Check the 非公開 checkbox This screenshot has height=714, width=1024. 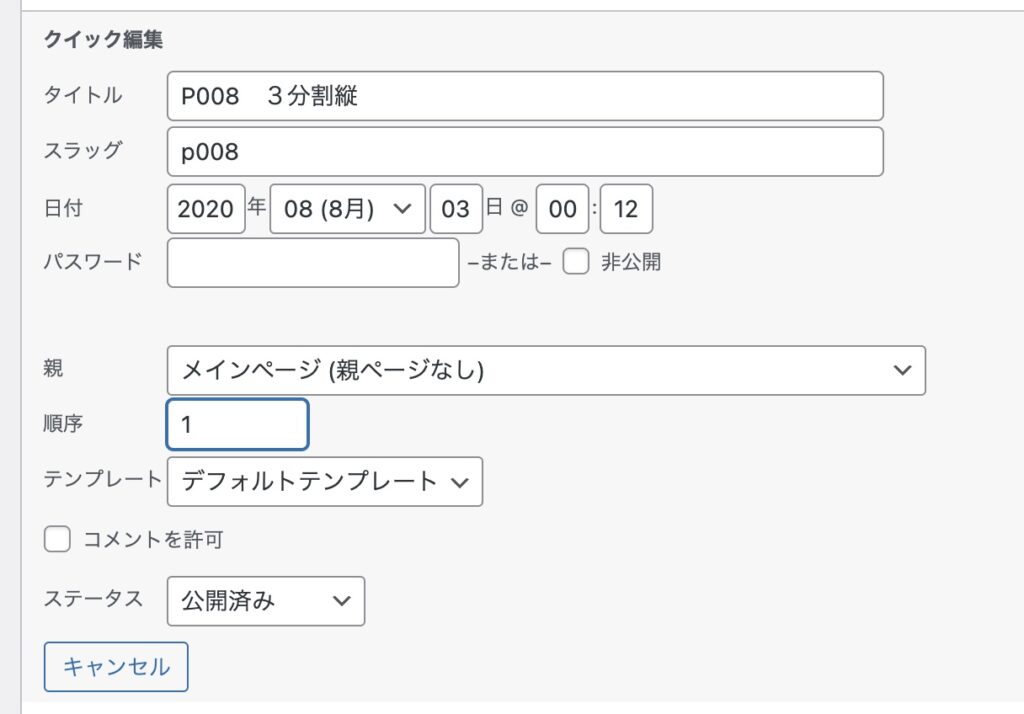(x=574, y=263)
